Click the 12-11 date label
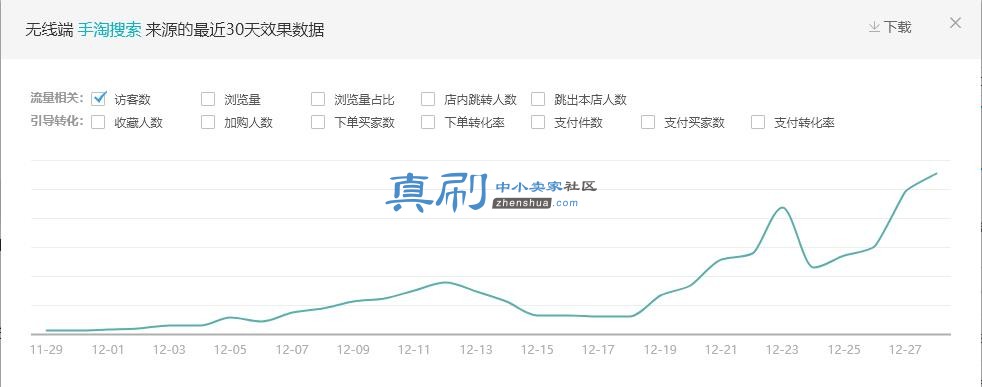 (415, 349)
